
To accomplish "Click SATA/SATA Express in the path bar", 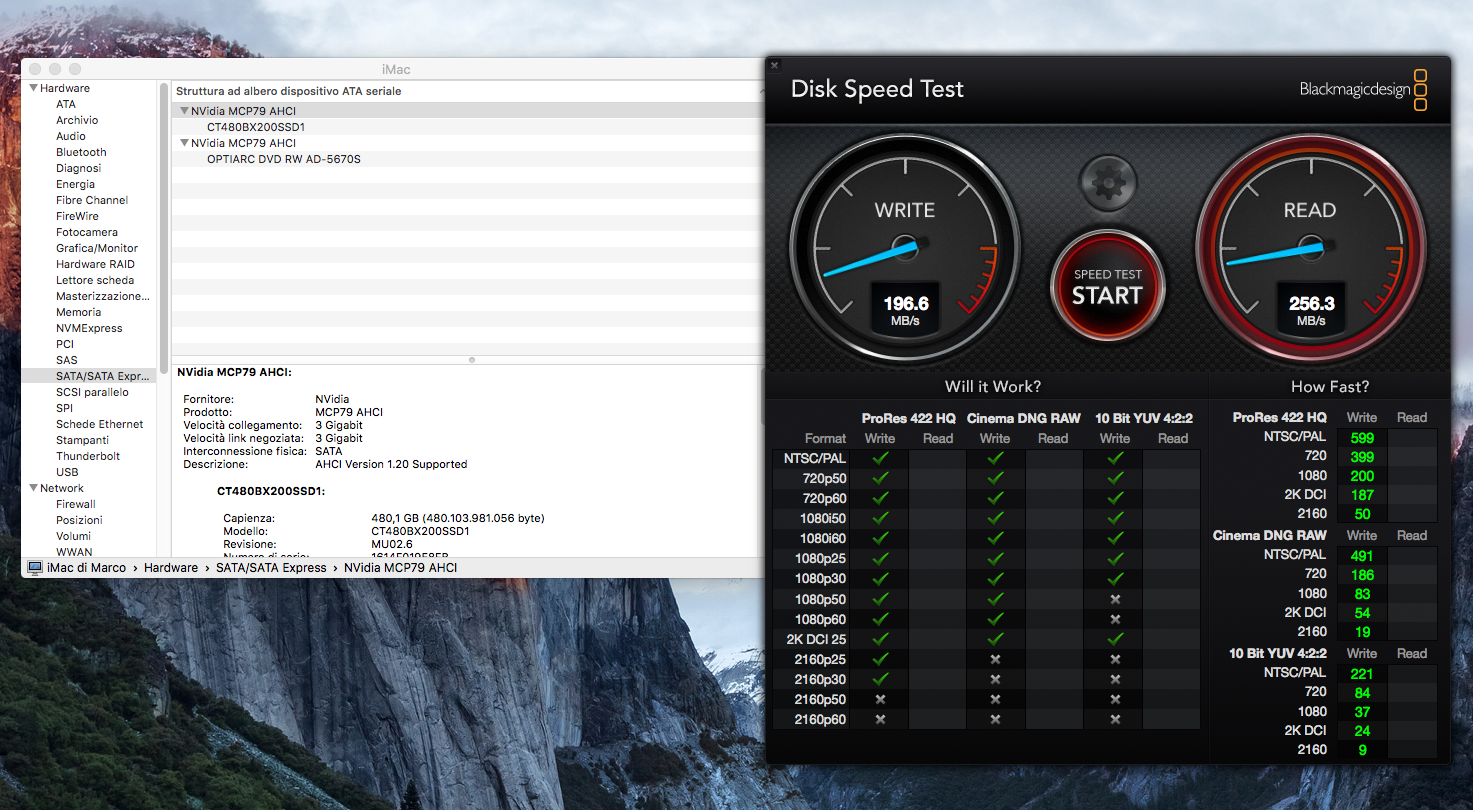I will click(271, 567).
